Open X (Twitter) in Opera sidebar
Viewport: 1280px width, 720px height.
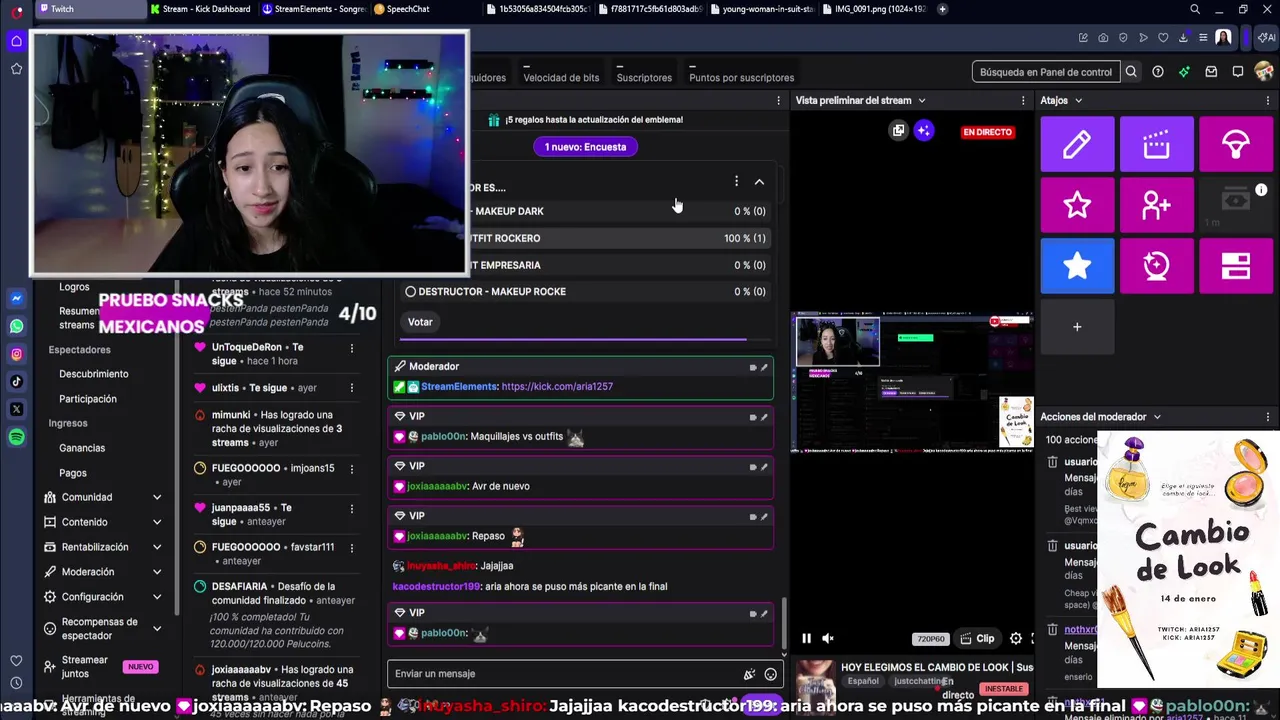tap(17, 409)
